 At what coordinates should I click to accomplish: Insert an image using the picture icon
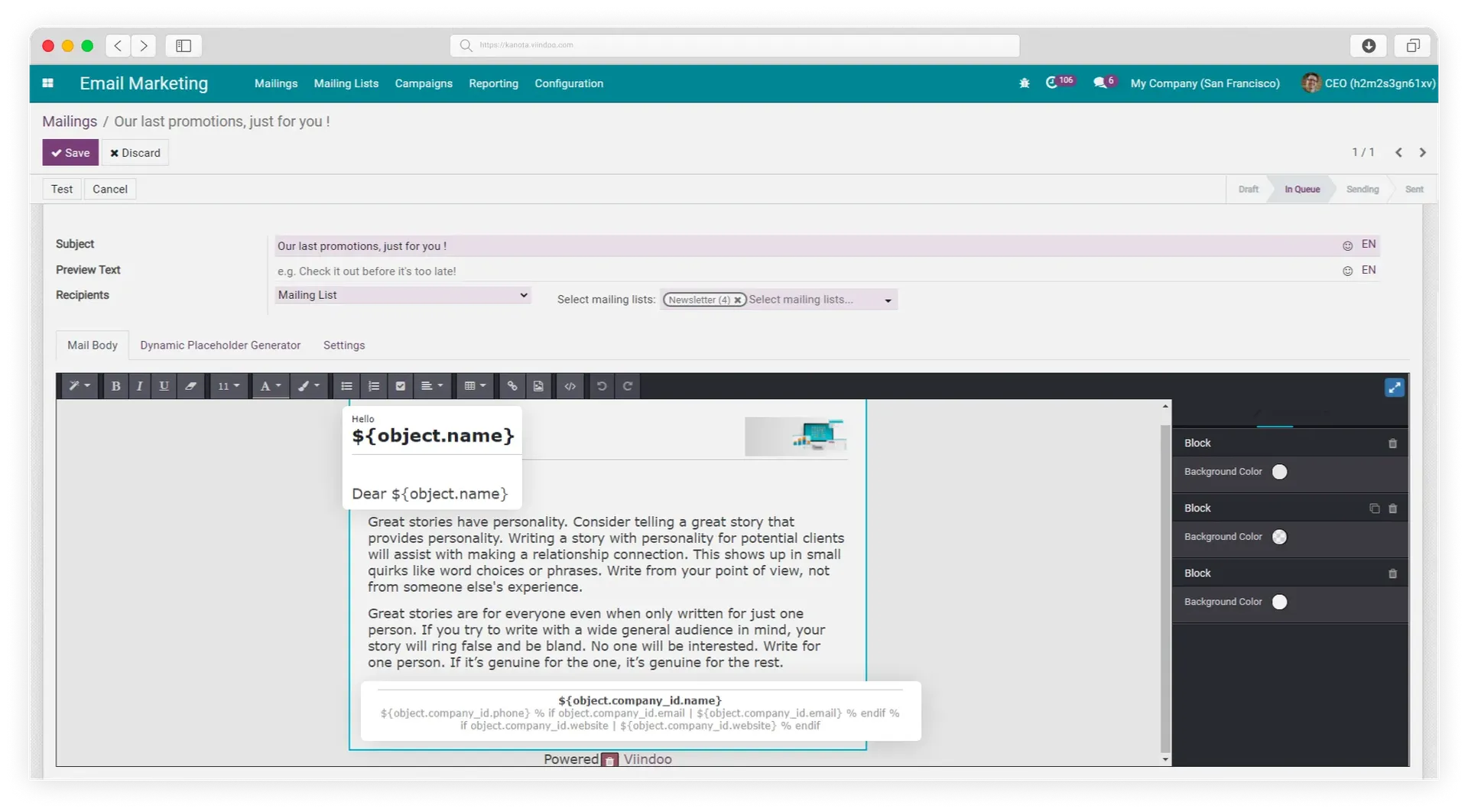tap(538, 386)
